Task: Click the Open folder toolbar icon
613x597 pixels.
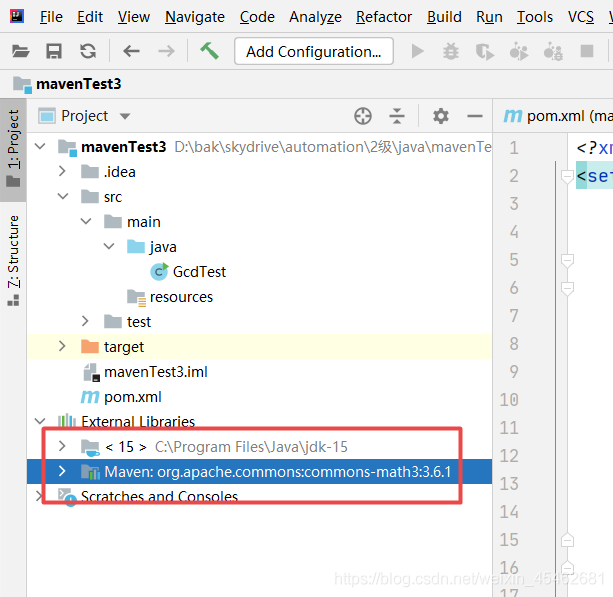Action: (x=20, y=51)
